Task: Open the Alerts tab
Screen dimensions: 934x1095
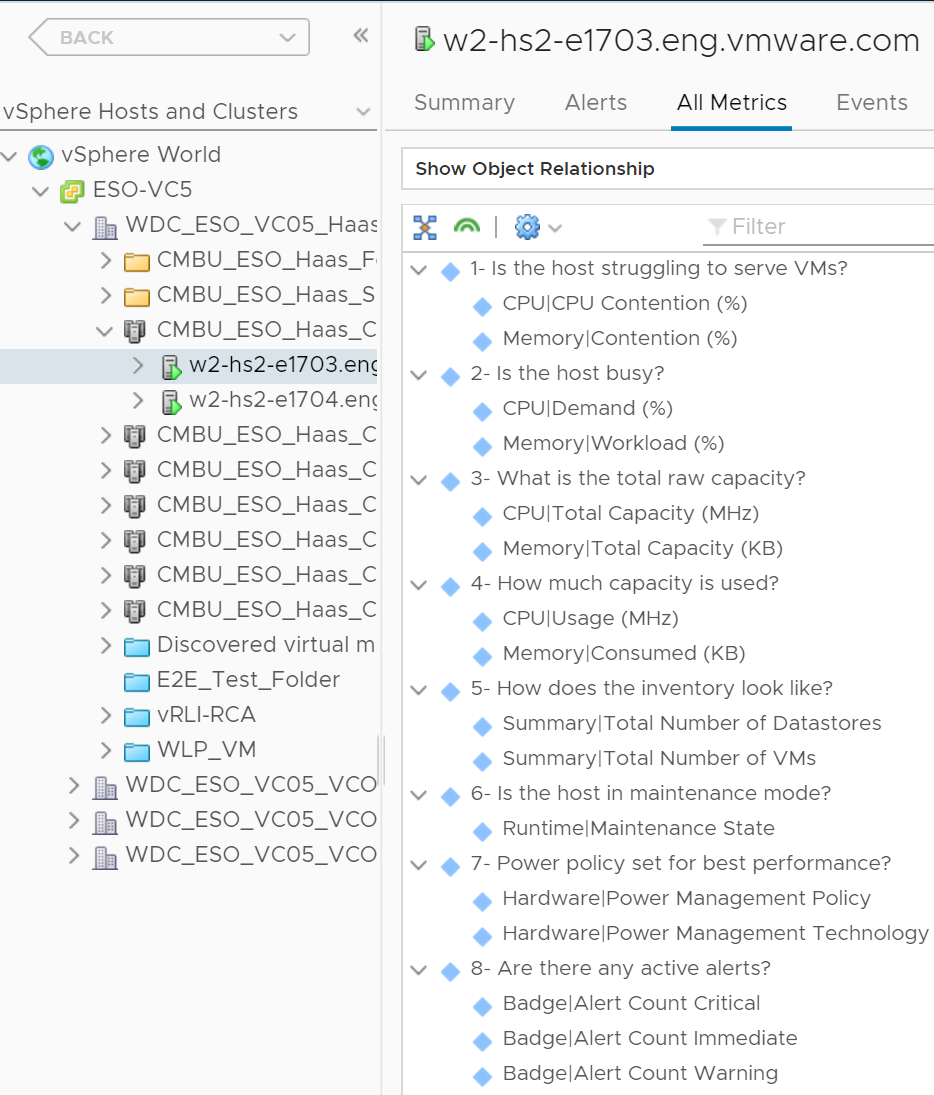Action: pyautogui.click(x=596, y=103)
